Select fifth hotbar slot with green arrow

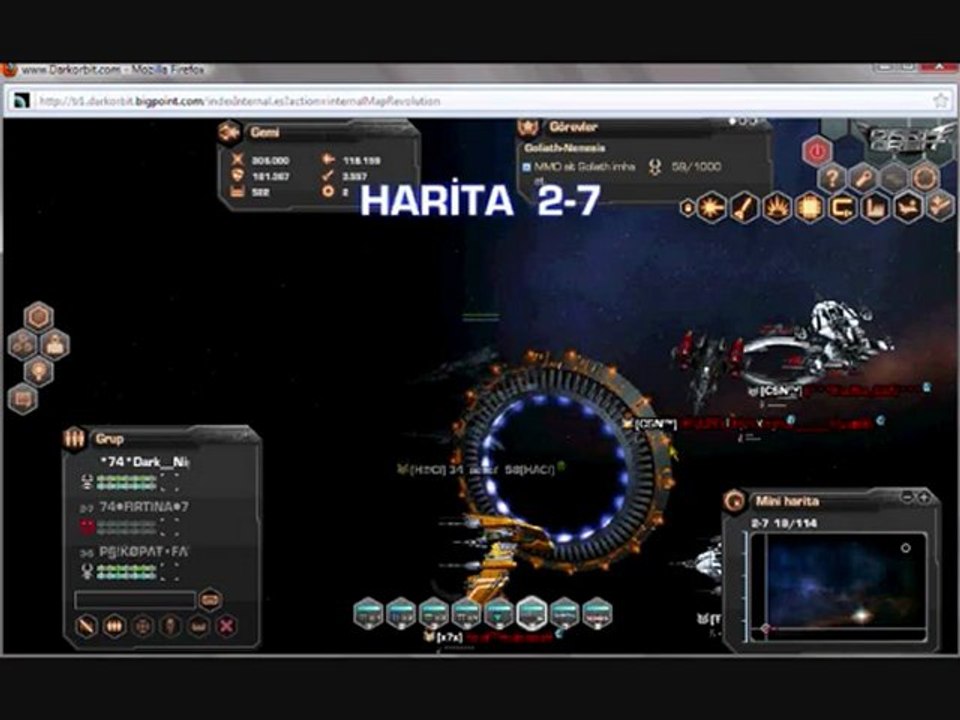(499, 613)
